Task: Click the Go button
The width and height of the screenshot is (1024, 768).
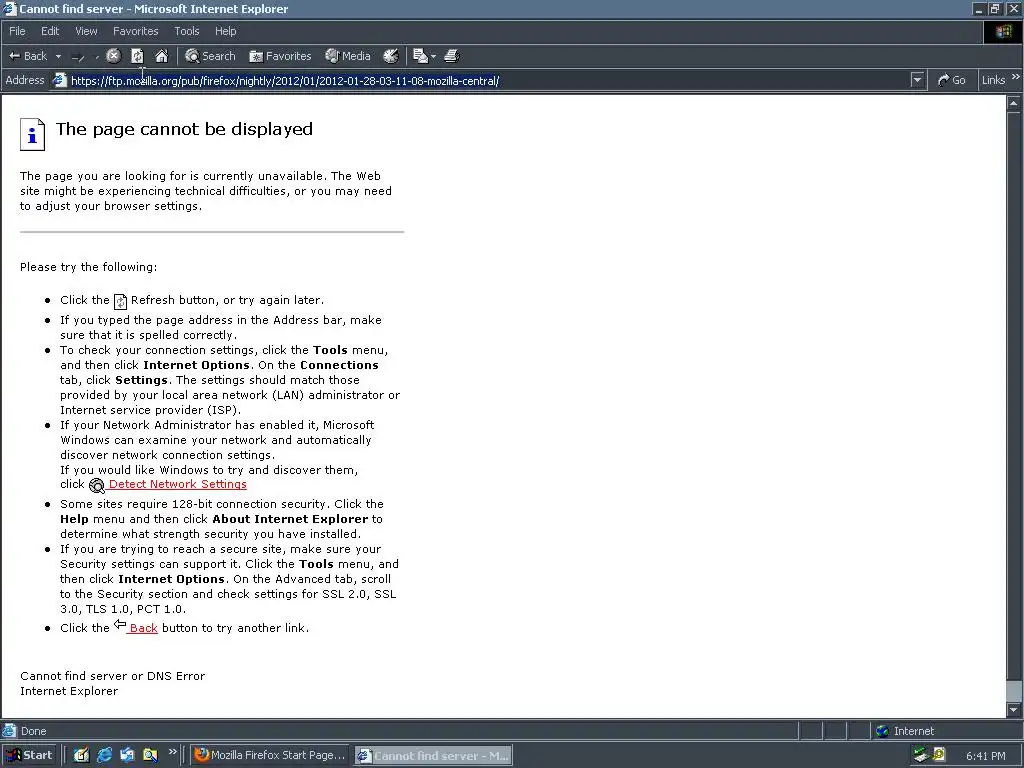Action: pos(952,80)
